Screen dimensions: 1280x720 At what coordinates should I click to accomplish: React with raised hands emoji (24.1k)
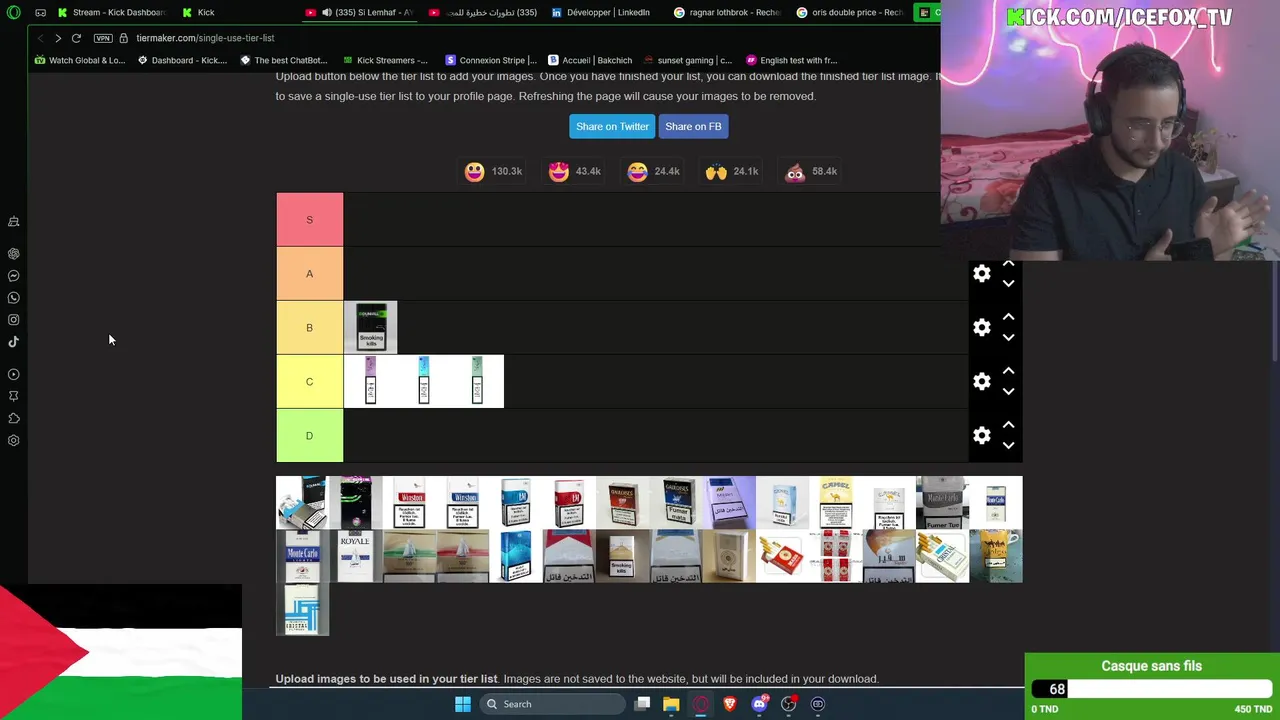[716, 172]
